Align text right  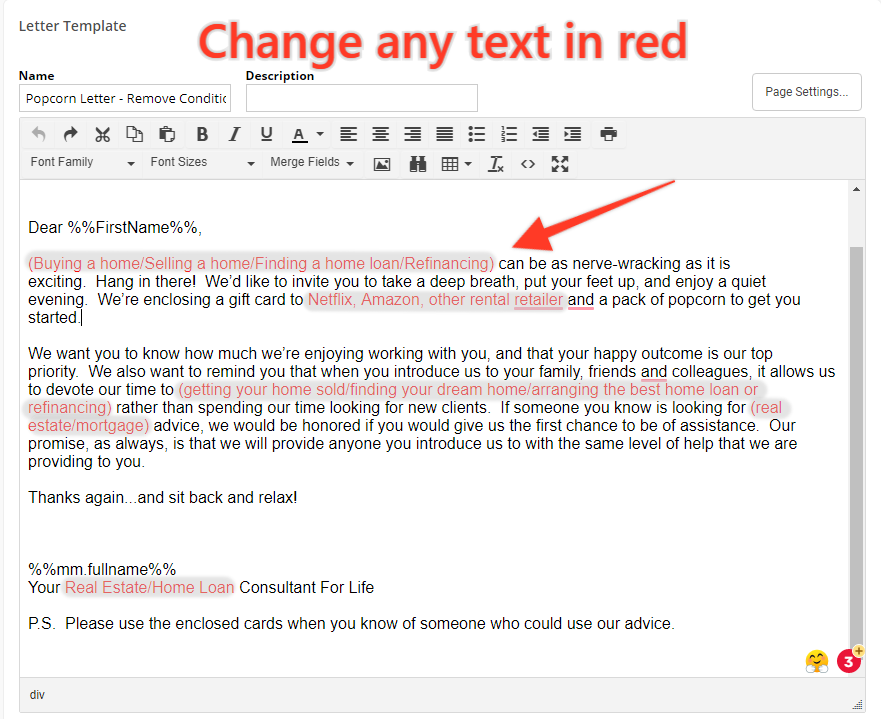[412, 134]
